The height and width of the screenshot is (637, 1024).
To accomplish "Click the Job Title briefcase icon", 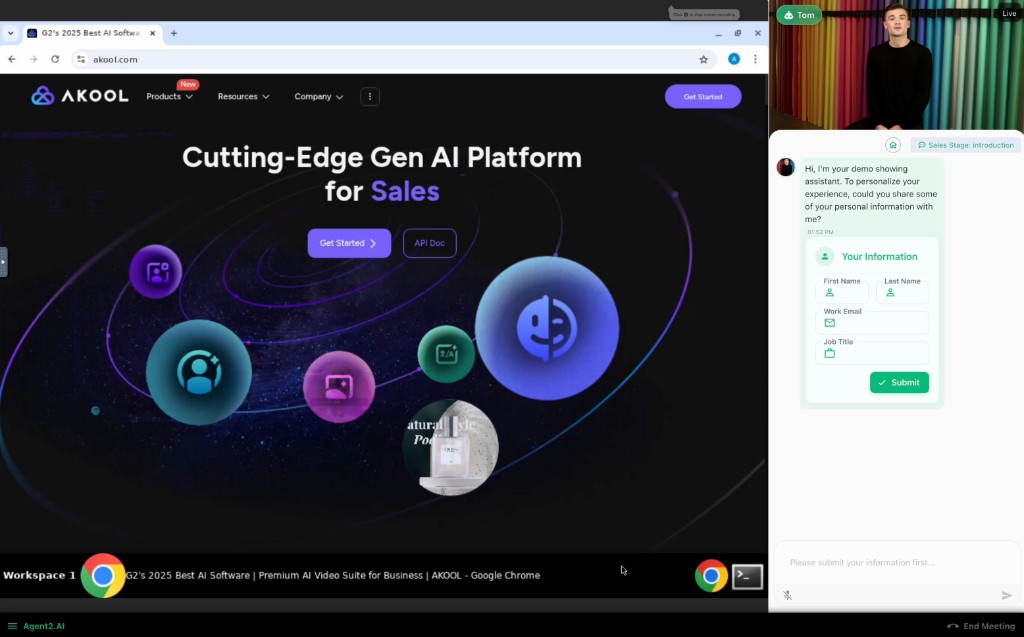I will tap(832, 354).
